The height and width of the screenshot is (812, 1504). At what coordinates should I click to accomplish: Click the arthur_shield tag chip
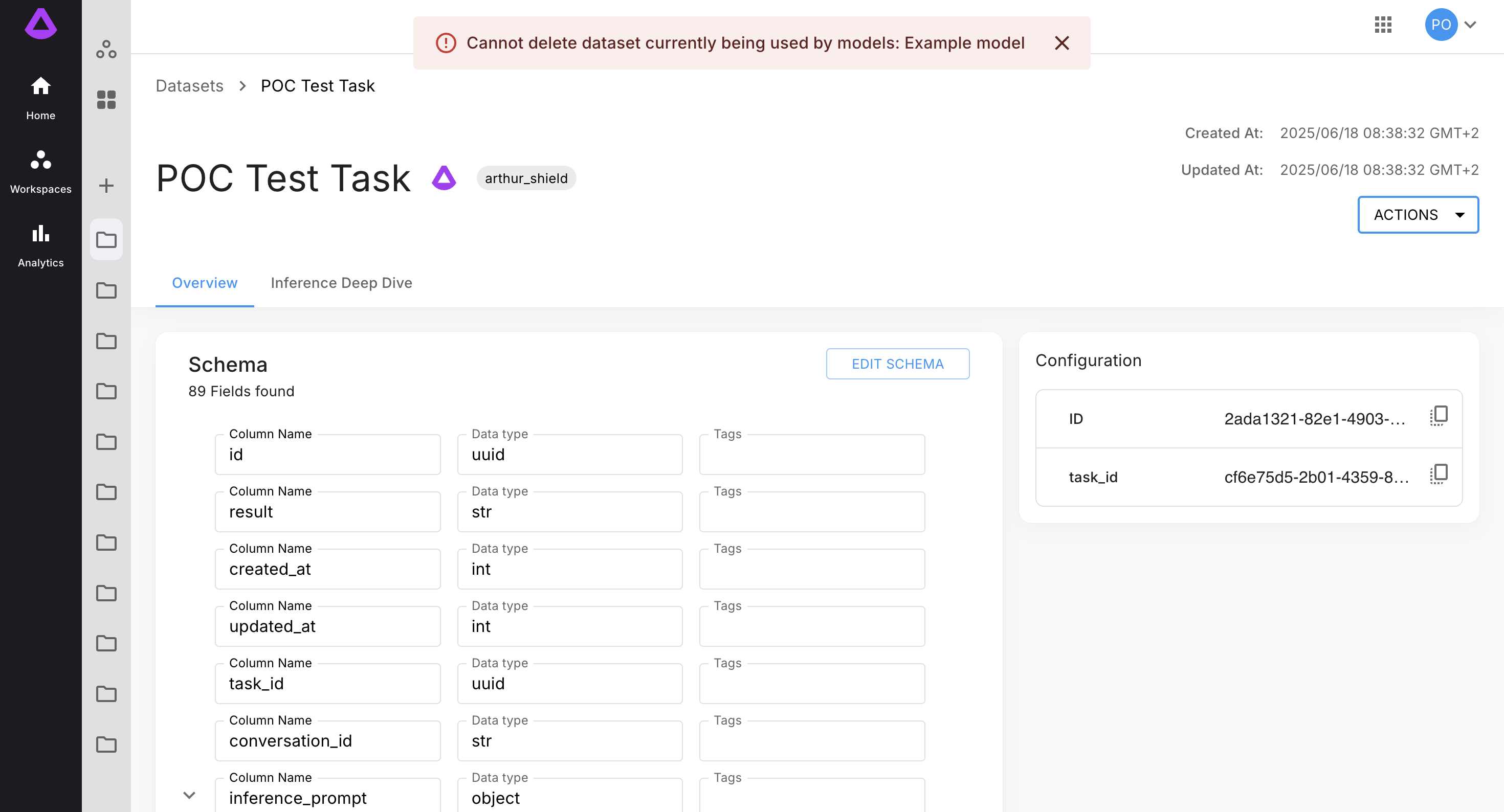click(x=526, y=178)
